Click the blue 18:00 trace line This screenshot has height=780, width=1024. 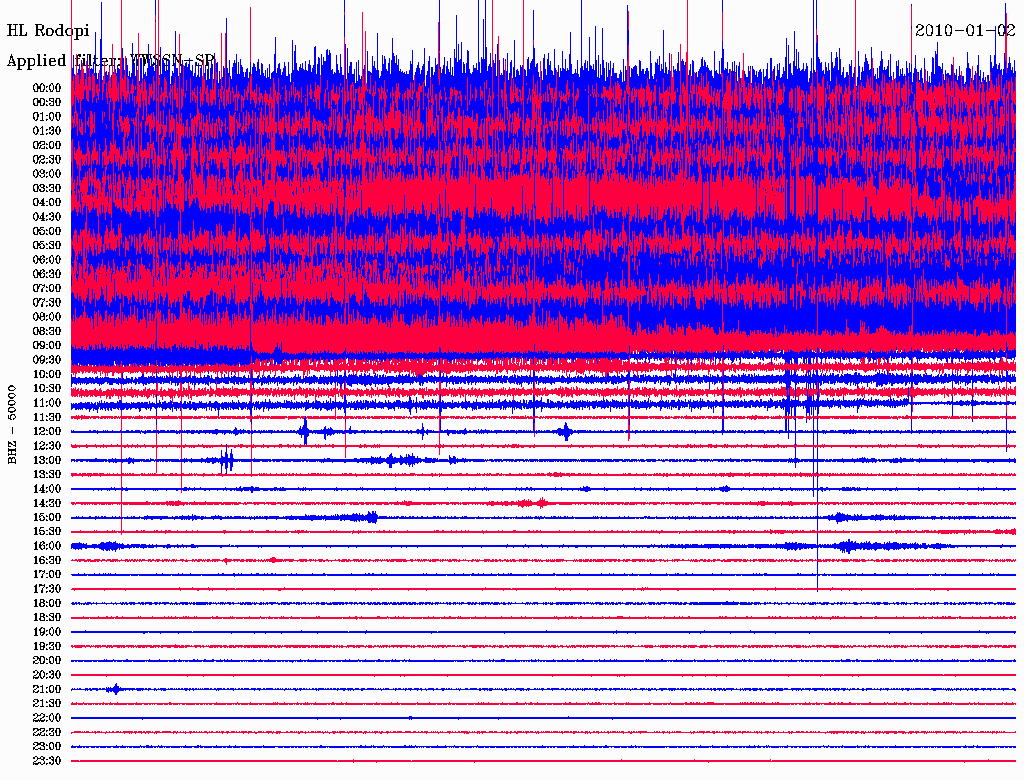pyautogui.click(x=543, y=604)
